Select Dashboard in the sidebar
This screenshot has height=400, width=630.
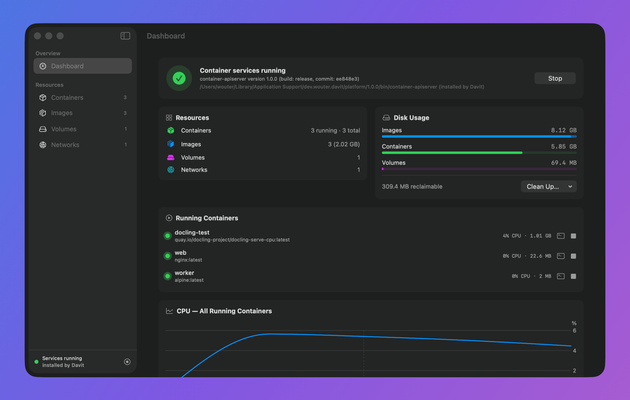click(82, 66)
